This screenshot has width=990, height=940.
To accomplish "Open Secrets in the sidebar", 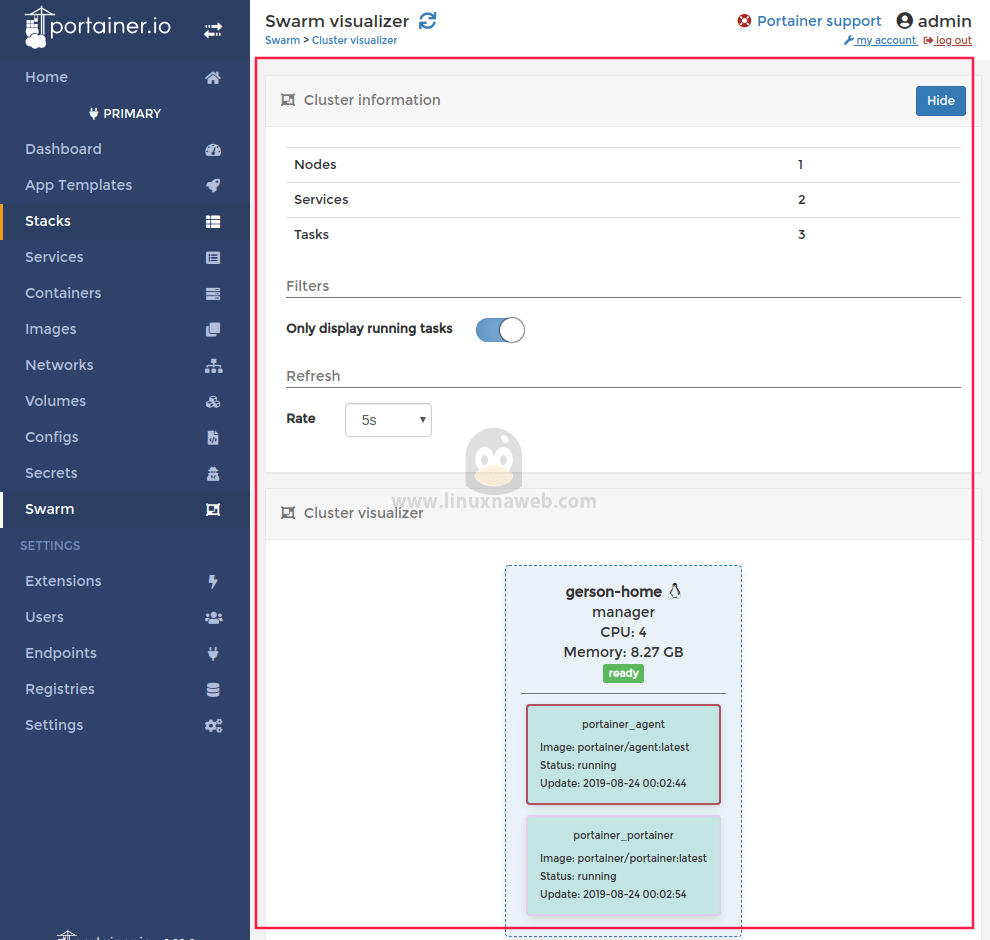I will [125, 473].
